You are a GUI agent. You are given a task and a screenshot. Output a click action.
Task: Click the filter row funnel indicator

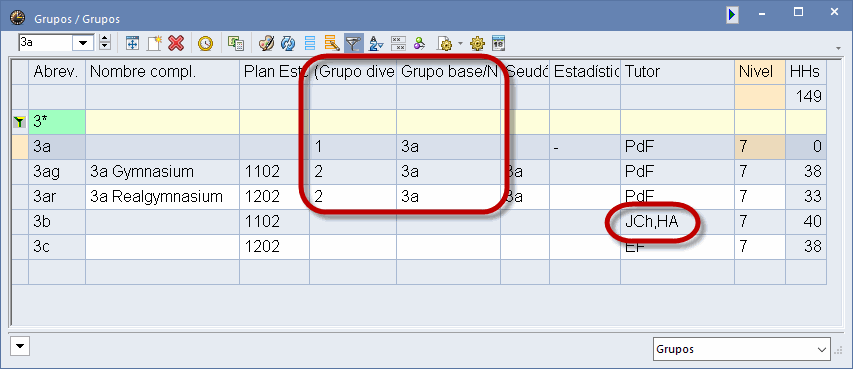coord(20,122)
